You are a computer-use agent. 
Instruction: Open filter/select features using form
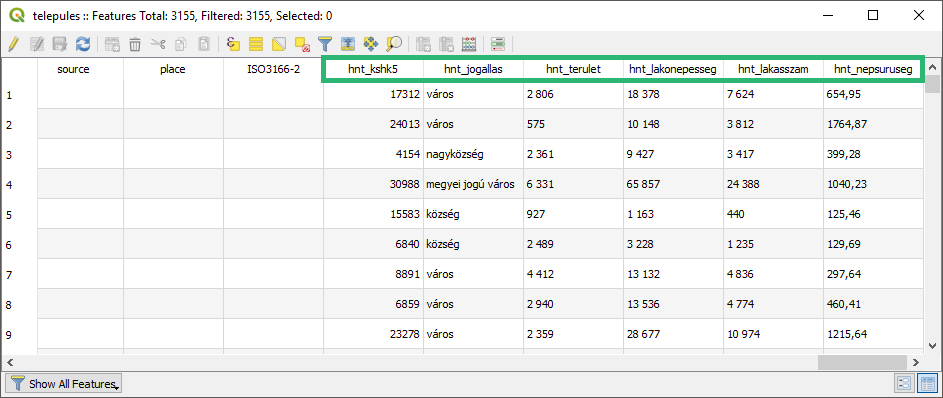325,43
